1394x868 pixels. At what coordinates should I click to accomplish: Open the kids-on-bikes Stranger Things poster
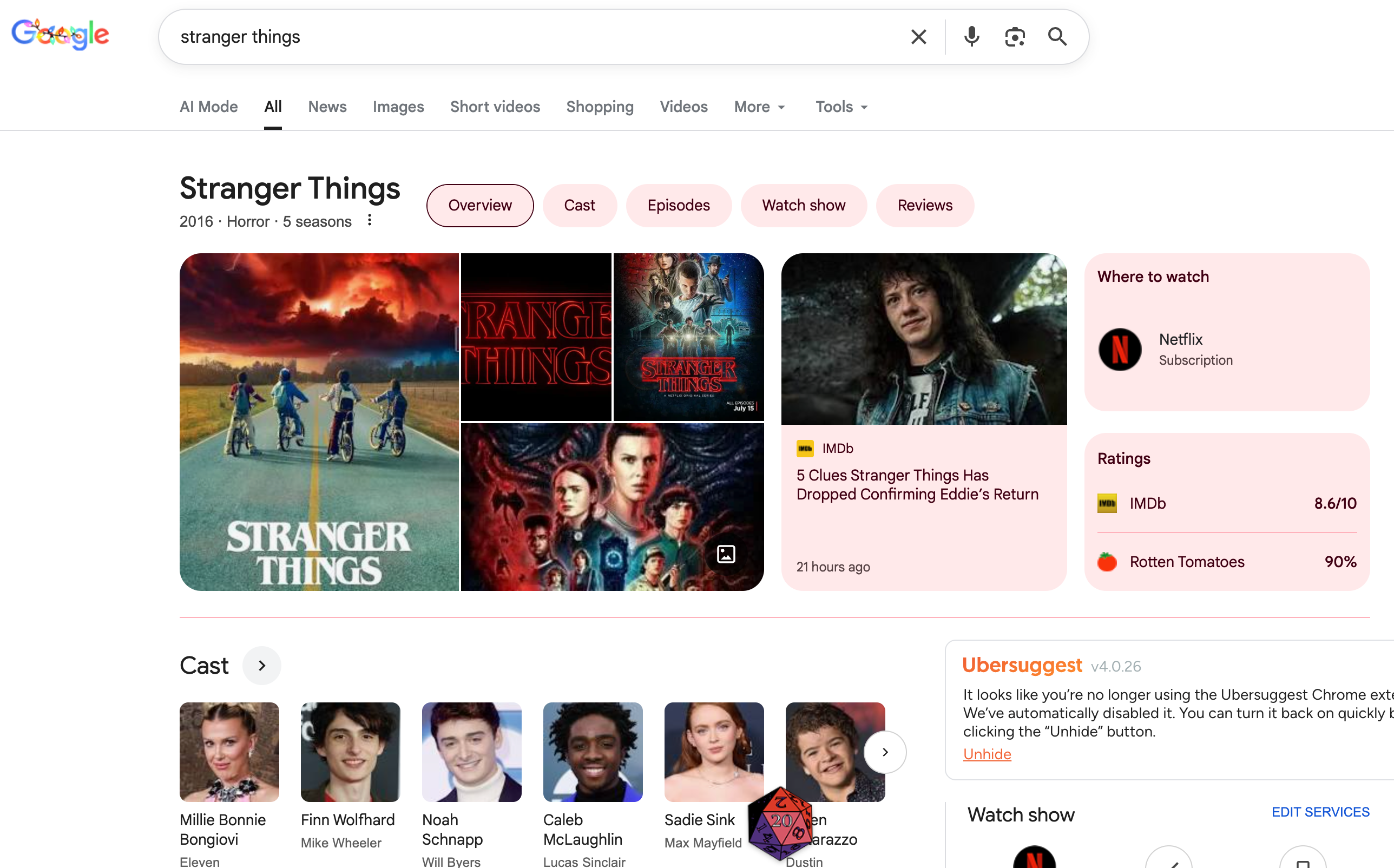click(319, 422)
